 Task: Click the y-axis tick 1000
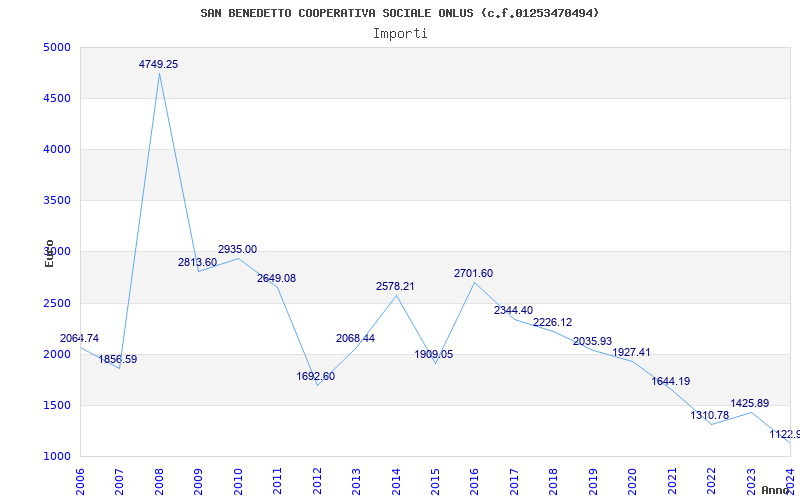click(x=57, y=457)
